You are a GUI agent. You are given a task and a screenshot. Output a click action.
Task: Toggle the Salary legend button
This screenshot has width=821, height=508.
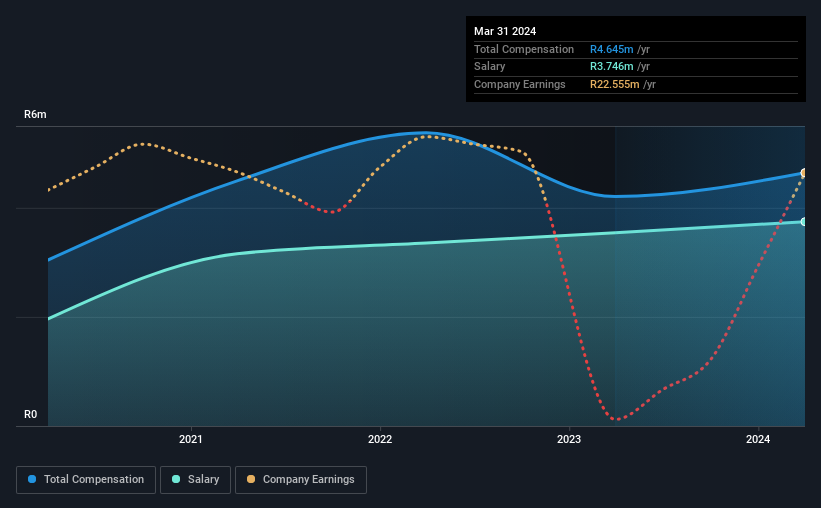point(195,480)
